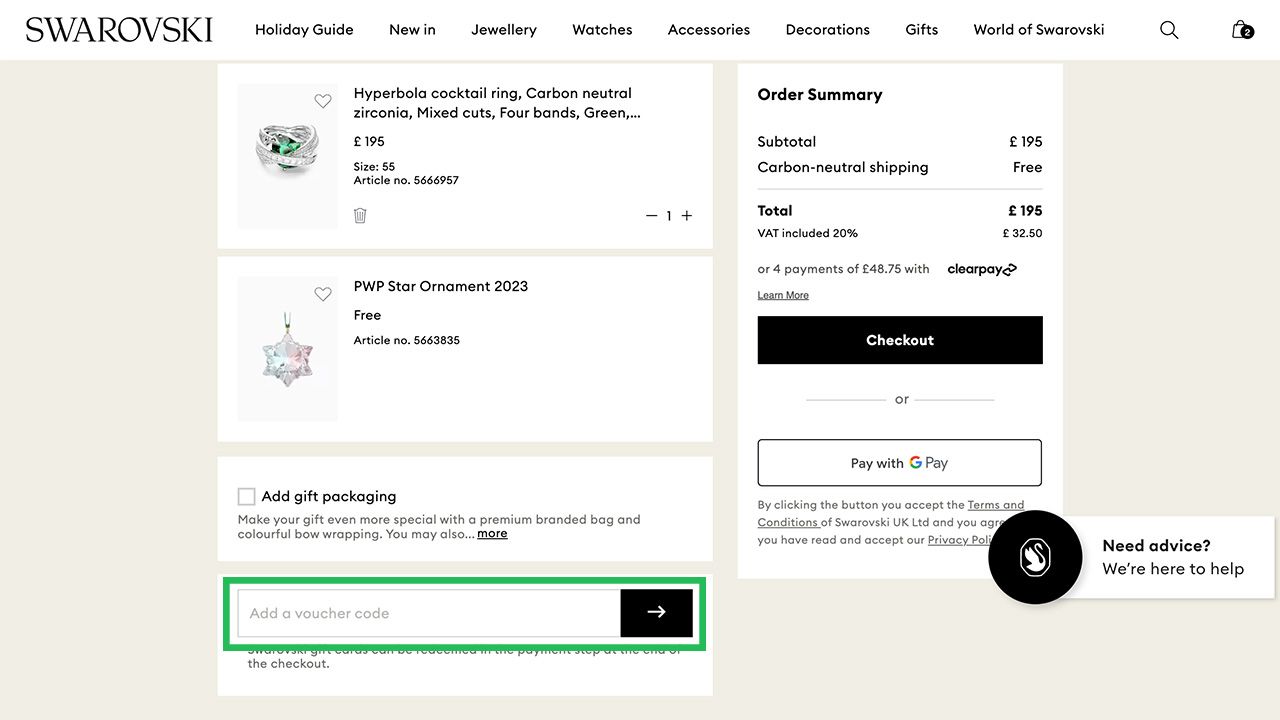
Task: Submit voucher code with arrow button
Action: pos(656,613)
